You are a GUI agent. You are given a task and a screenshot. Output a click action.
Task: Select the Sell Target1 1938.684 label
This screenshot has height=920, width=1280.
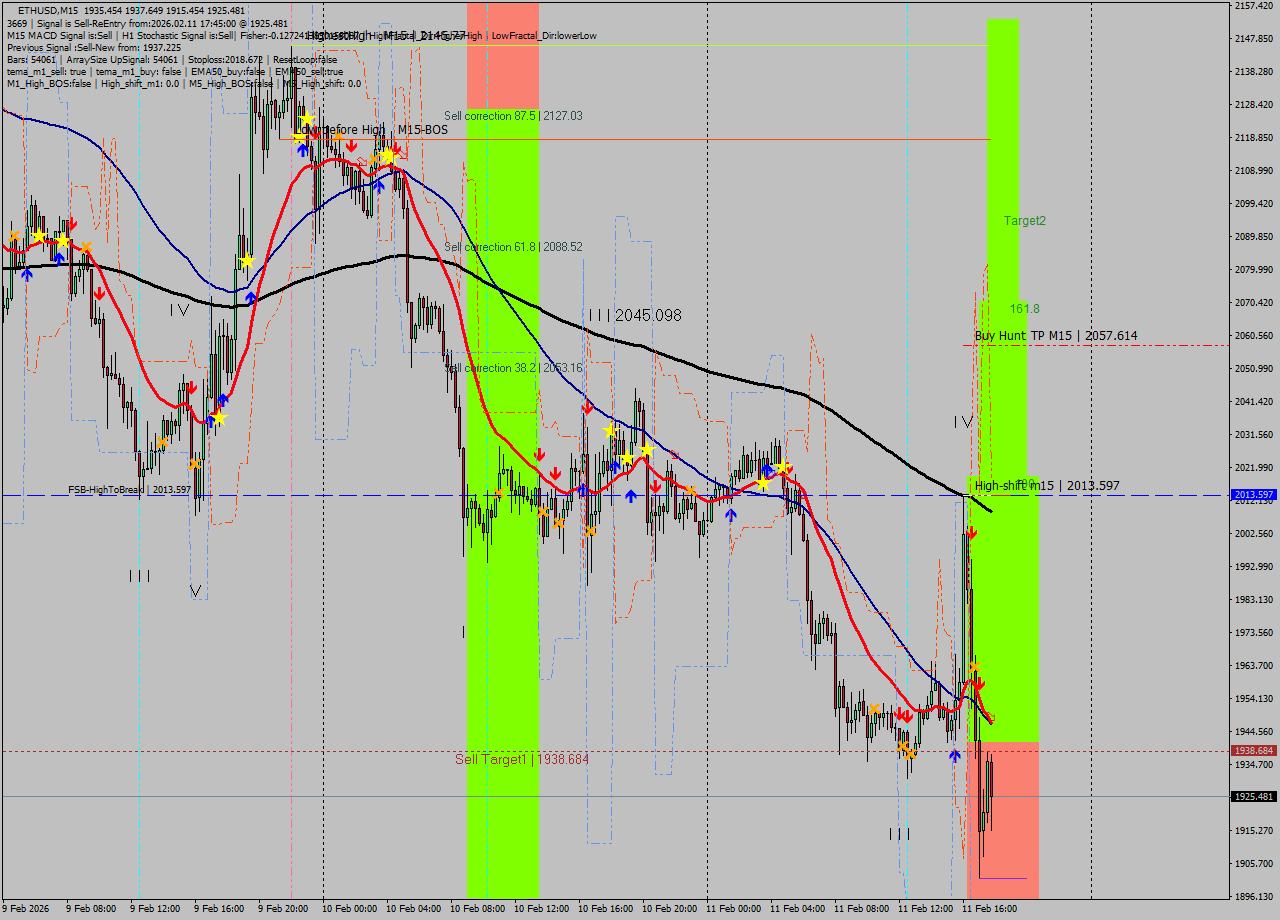pyautogui.click(x=521, y=759)
